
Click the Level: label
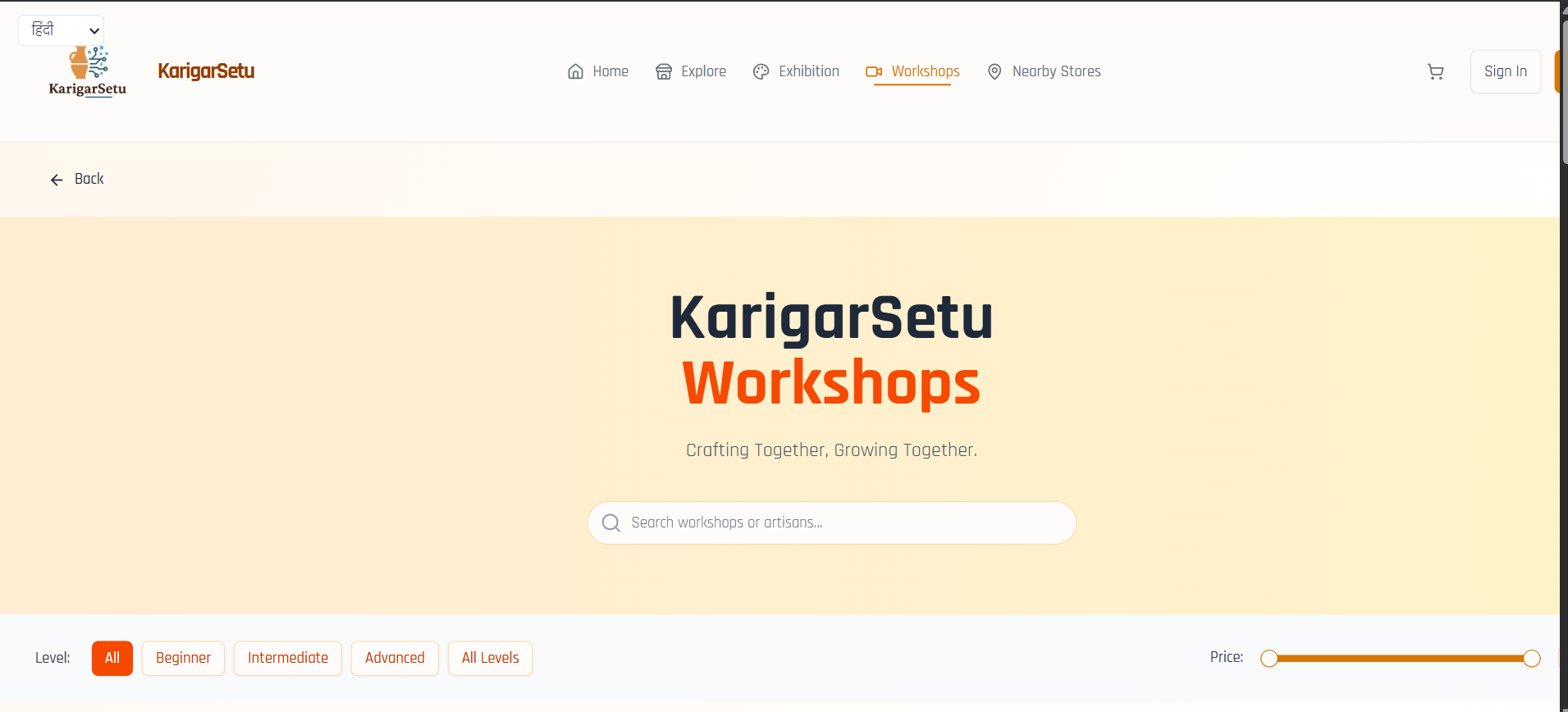pos(53,658)
